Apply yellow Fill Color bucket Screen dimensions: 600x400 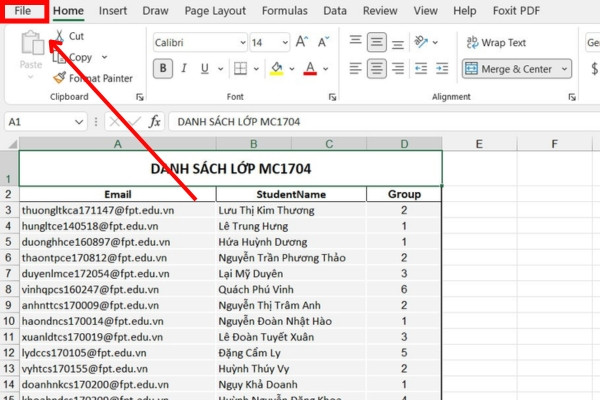pos(277,69)
